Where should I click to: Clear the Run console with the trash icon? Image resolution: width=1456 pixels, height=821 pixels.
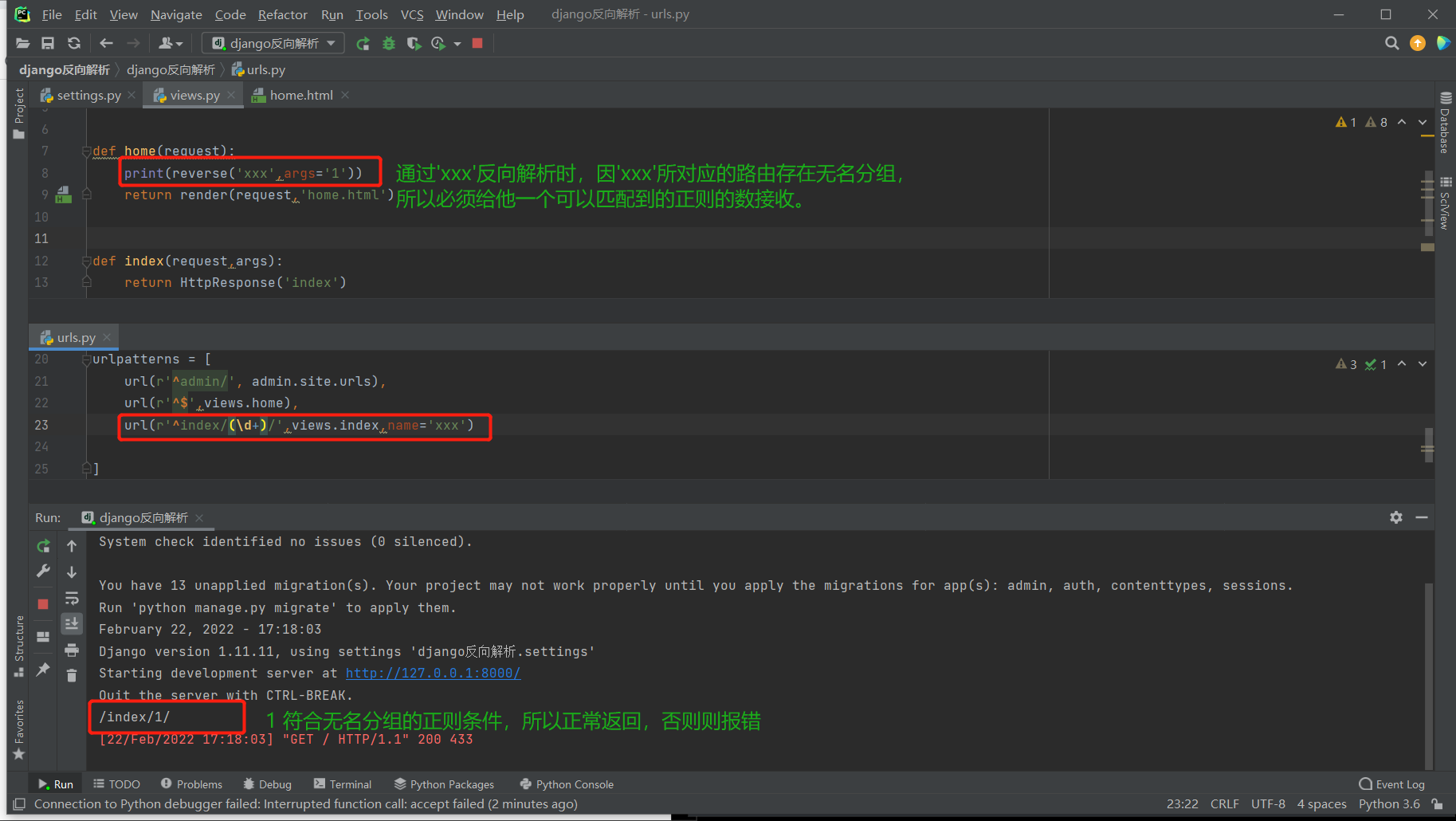(72, 676)
